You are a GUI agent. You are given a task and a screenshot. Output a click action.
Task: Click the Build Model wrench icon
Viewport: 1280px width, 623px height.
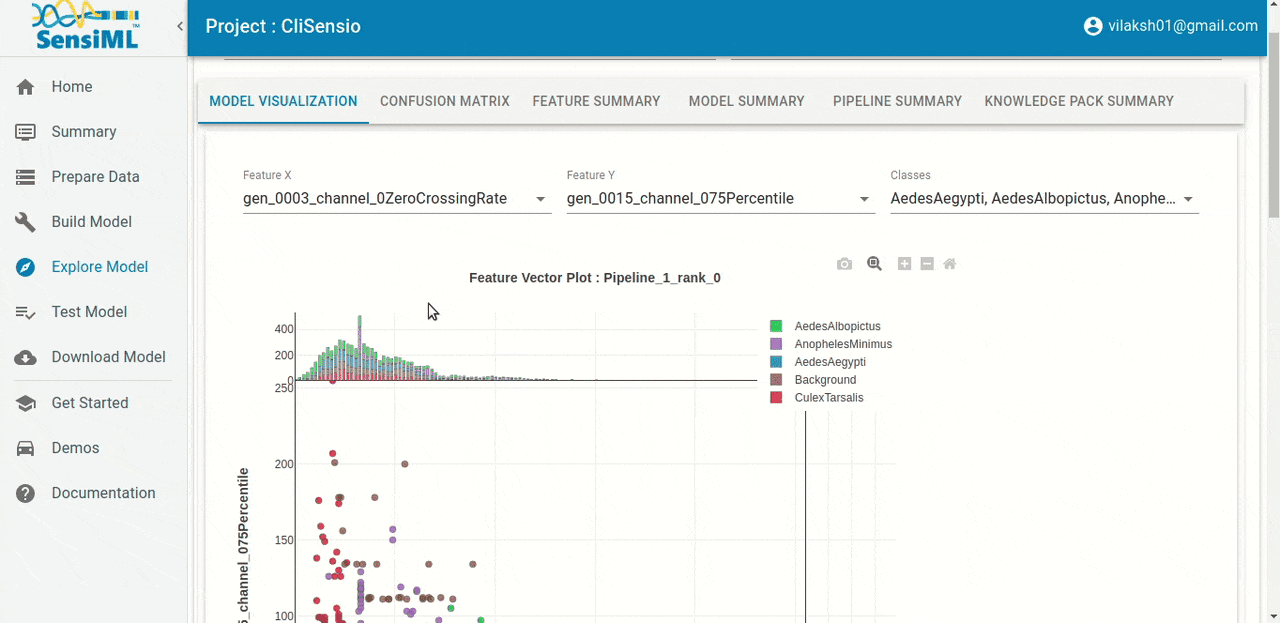click(x=26, y=222)
